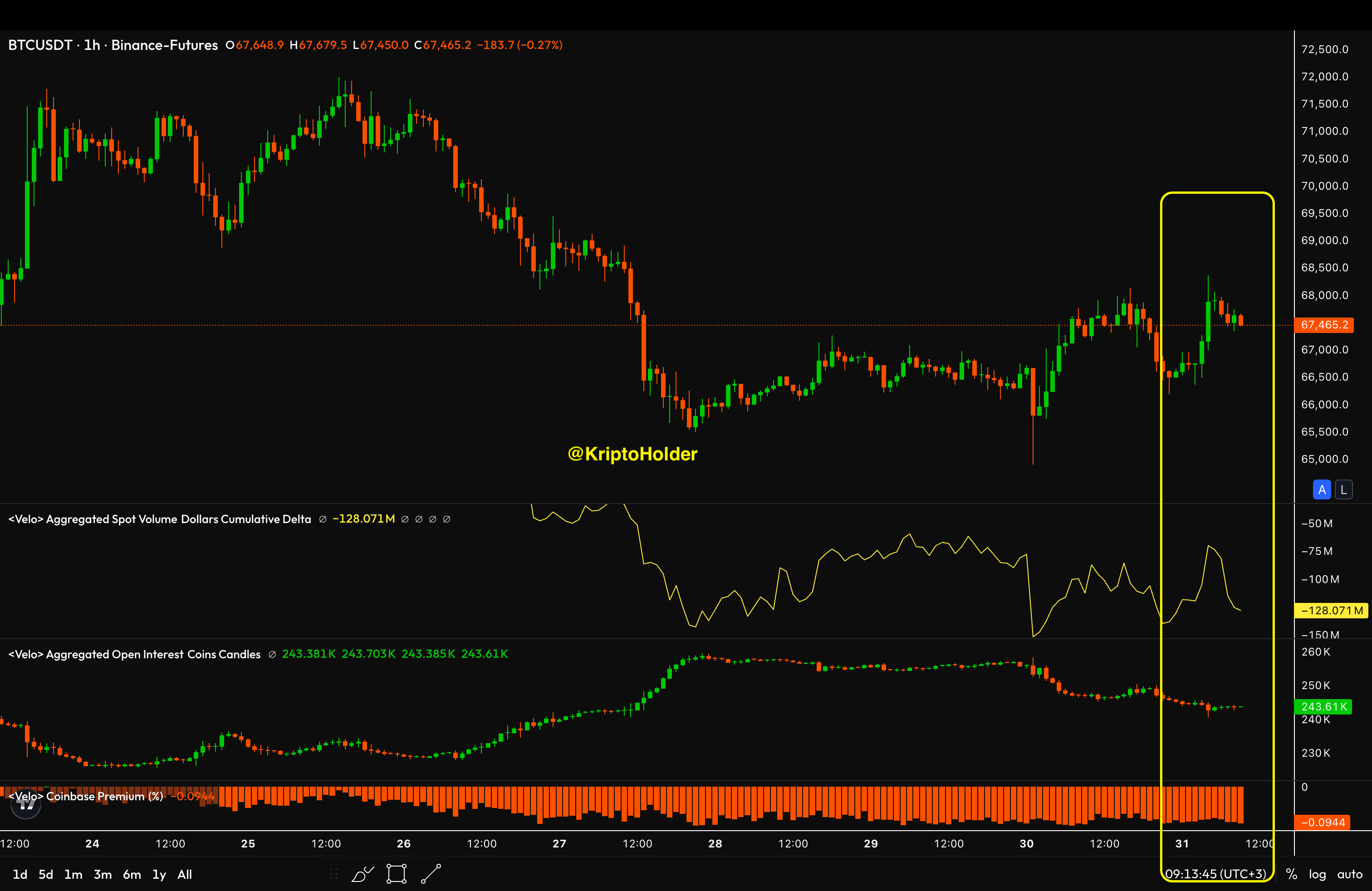The height and width of the screenshot is (891, 1372).
Task: Grab the drawing toolbar drag handle dots
Action: (x=334, y=874)
